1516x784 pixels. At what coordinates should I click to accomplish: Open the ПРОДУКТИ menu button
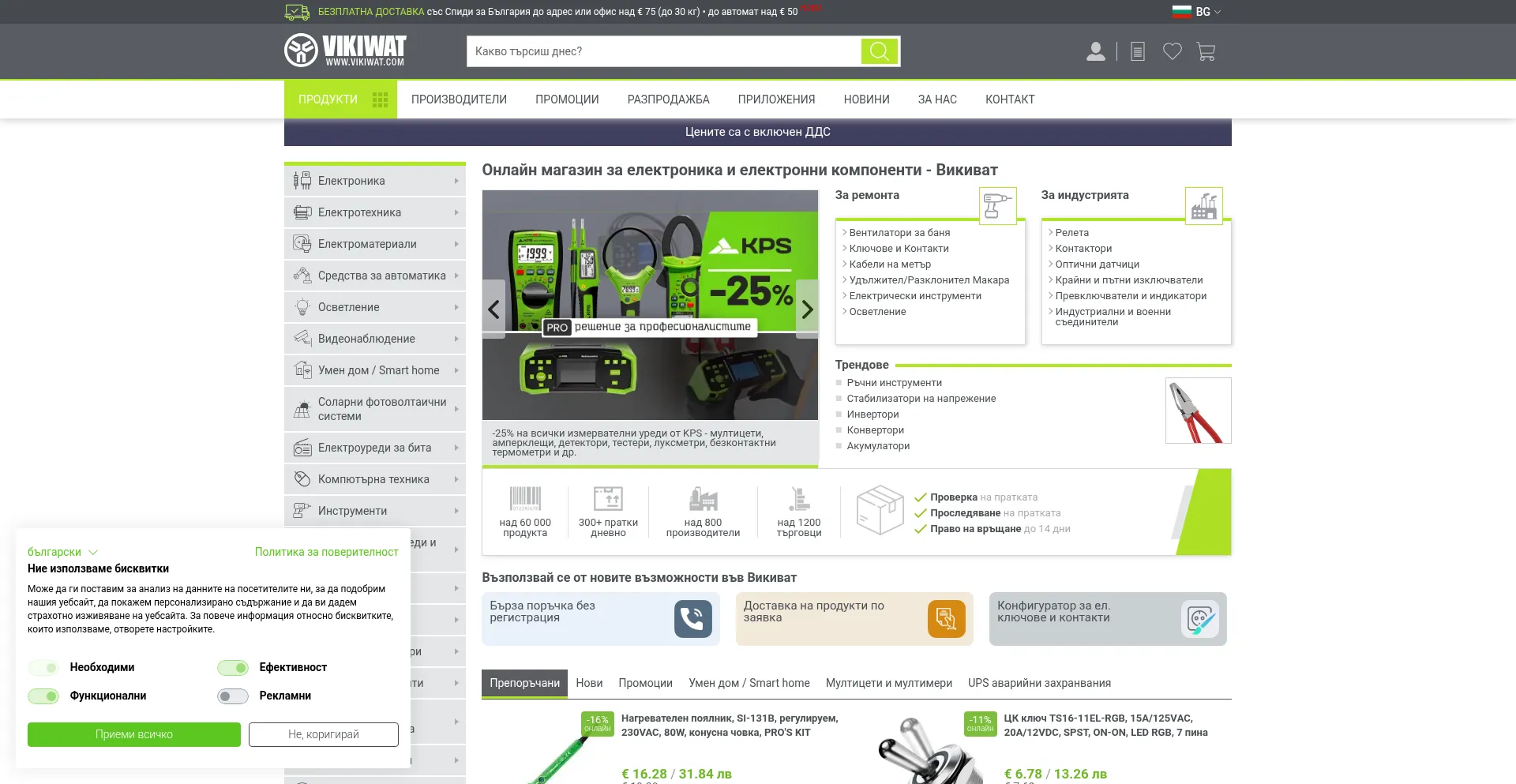(340, 99)
